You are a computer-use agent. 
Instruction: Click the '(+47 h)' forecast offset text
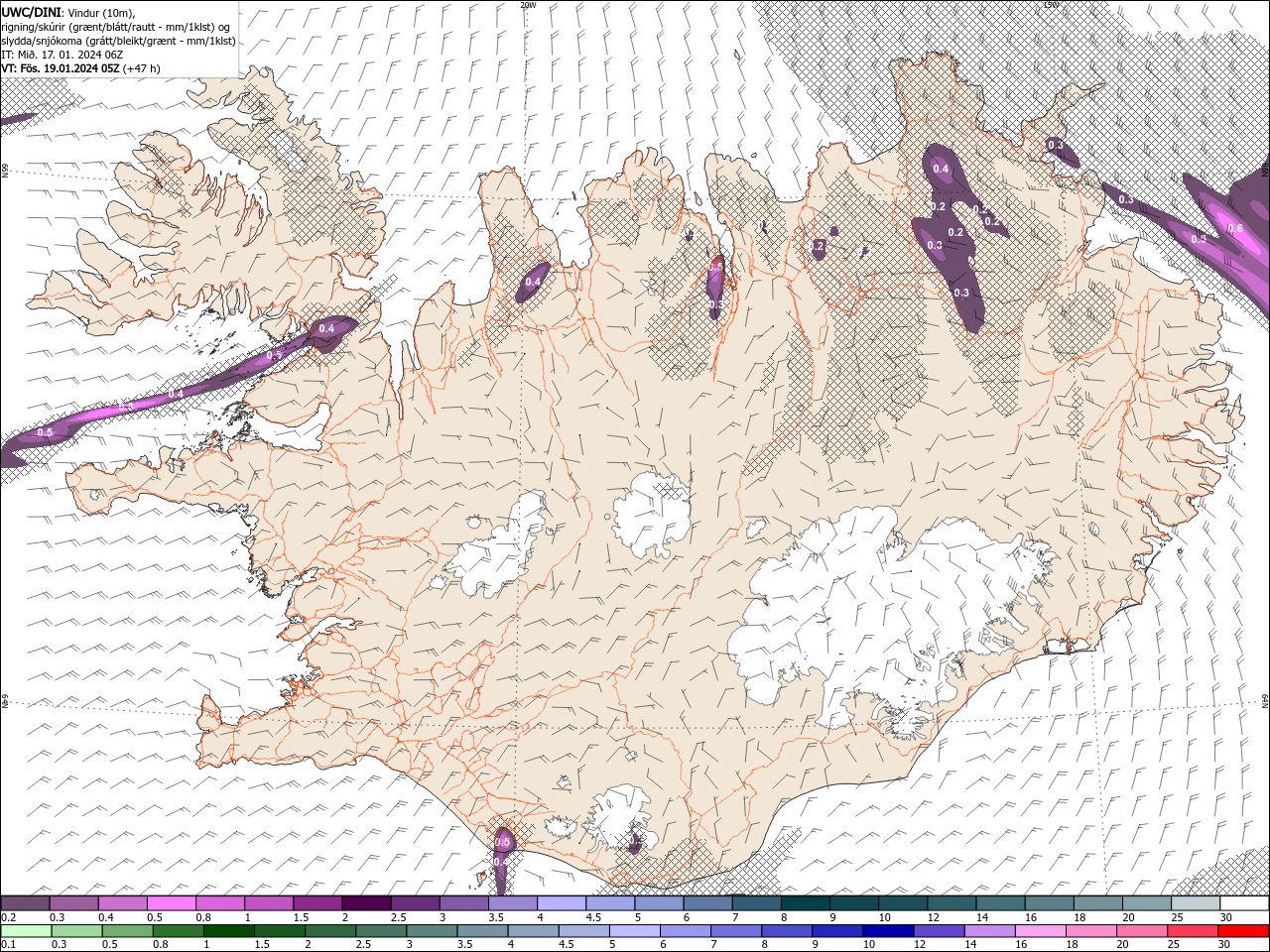(x=140, y=68)
